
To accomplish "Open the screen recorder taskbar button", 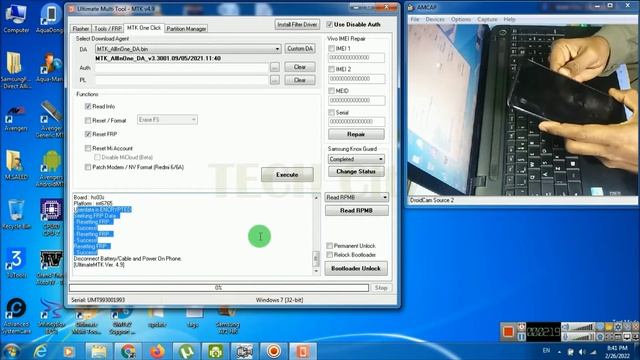I will (x=273, y=351).
